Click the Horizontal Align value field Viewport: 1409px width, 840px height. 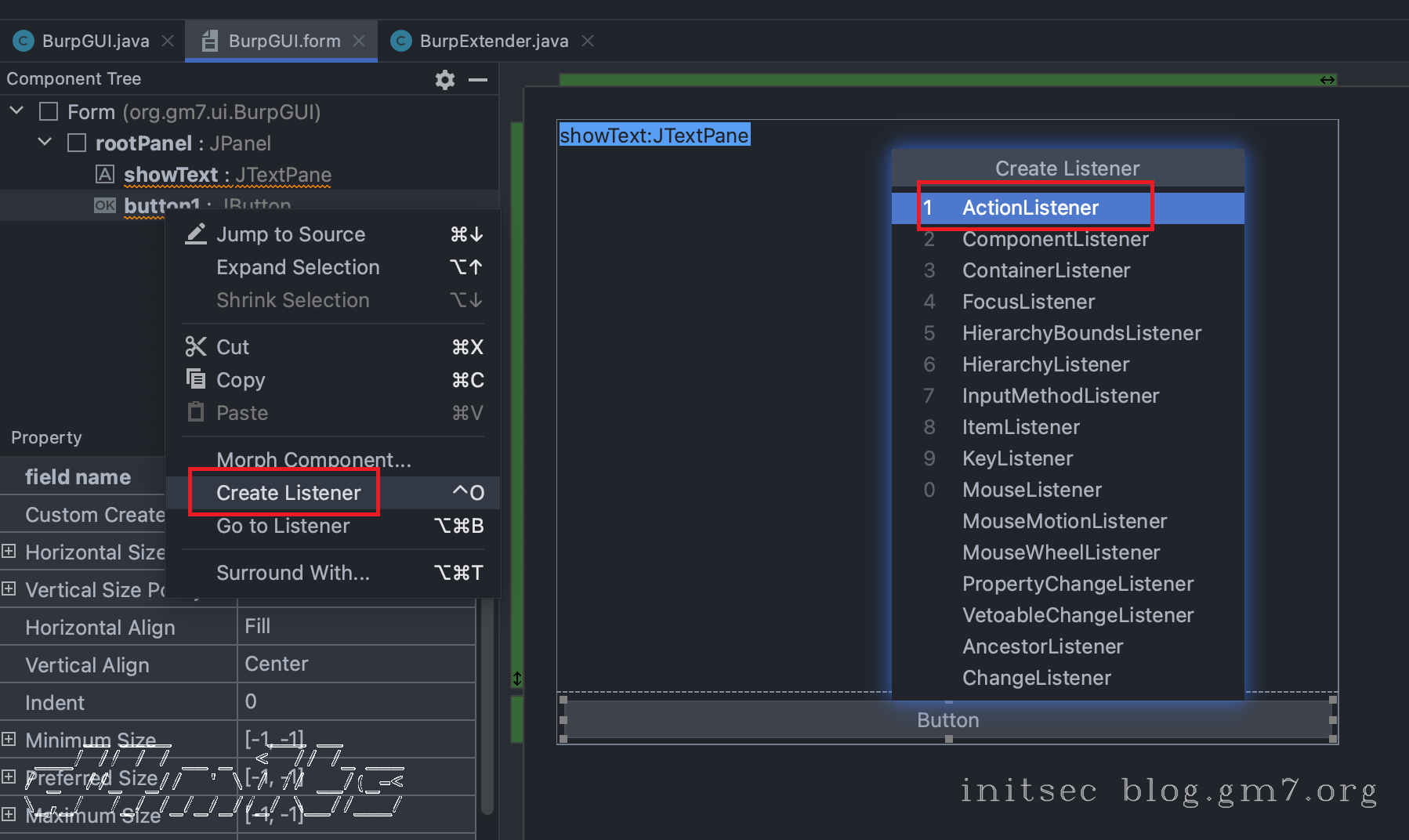coord(356,627)
